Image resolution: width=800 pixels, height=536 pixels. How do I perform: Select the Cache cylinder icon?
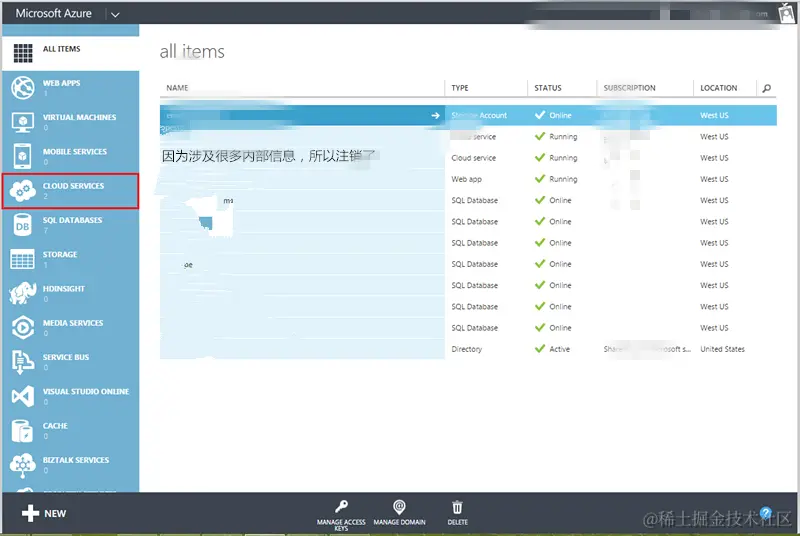(x=23, y=430)
